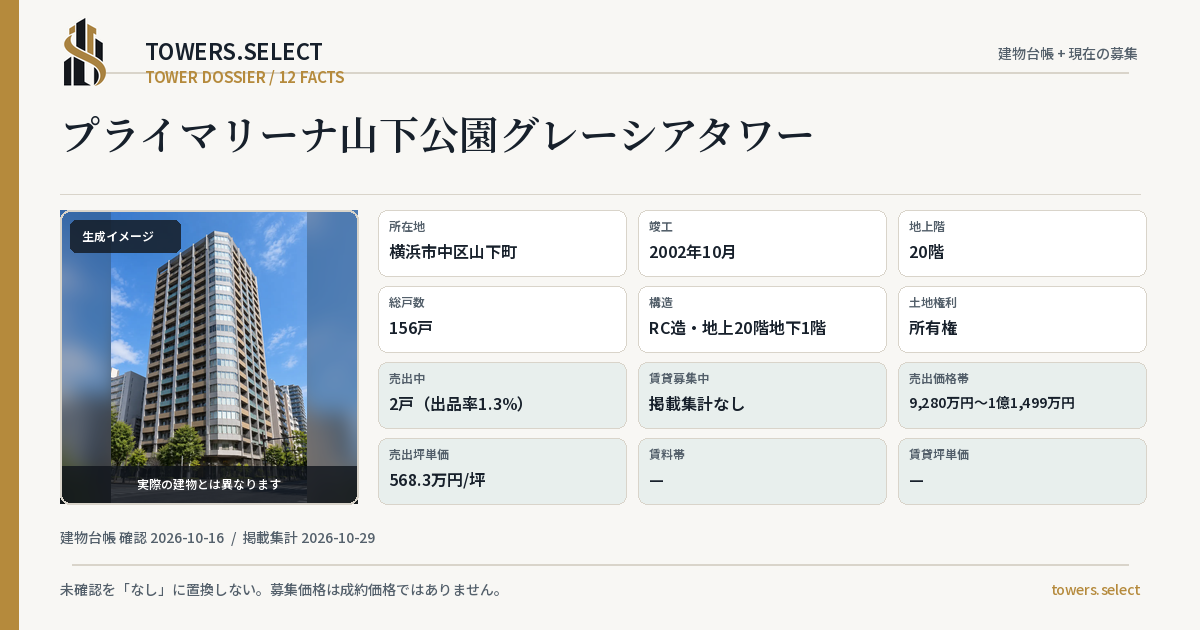Select the 売出坪単価 568.3万円/坪 card
The image size is (1200, 630).
502,471
